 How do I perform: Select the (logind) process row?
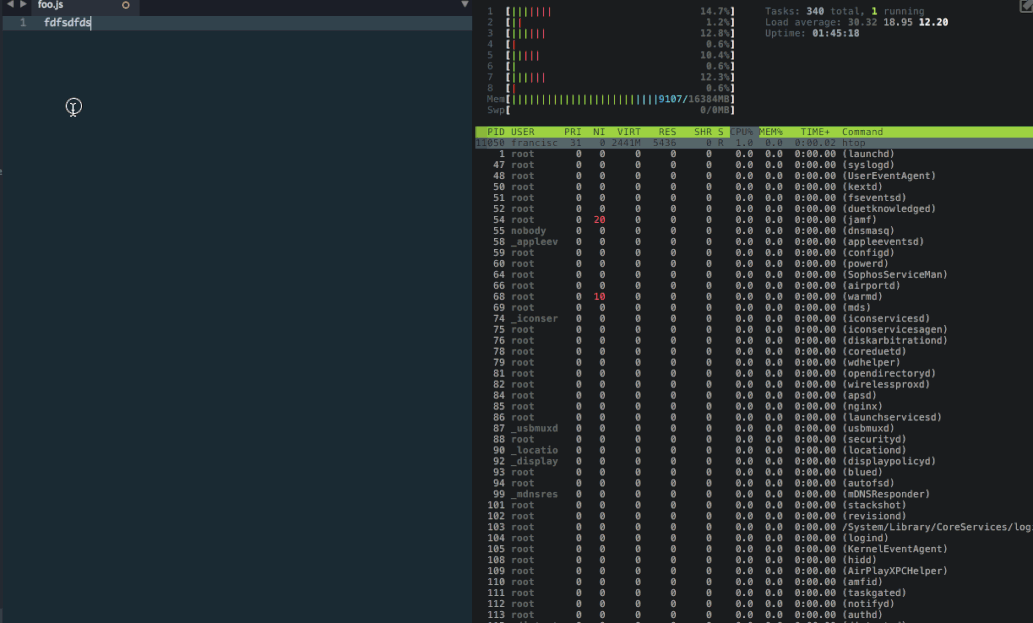point(754,538)
